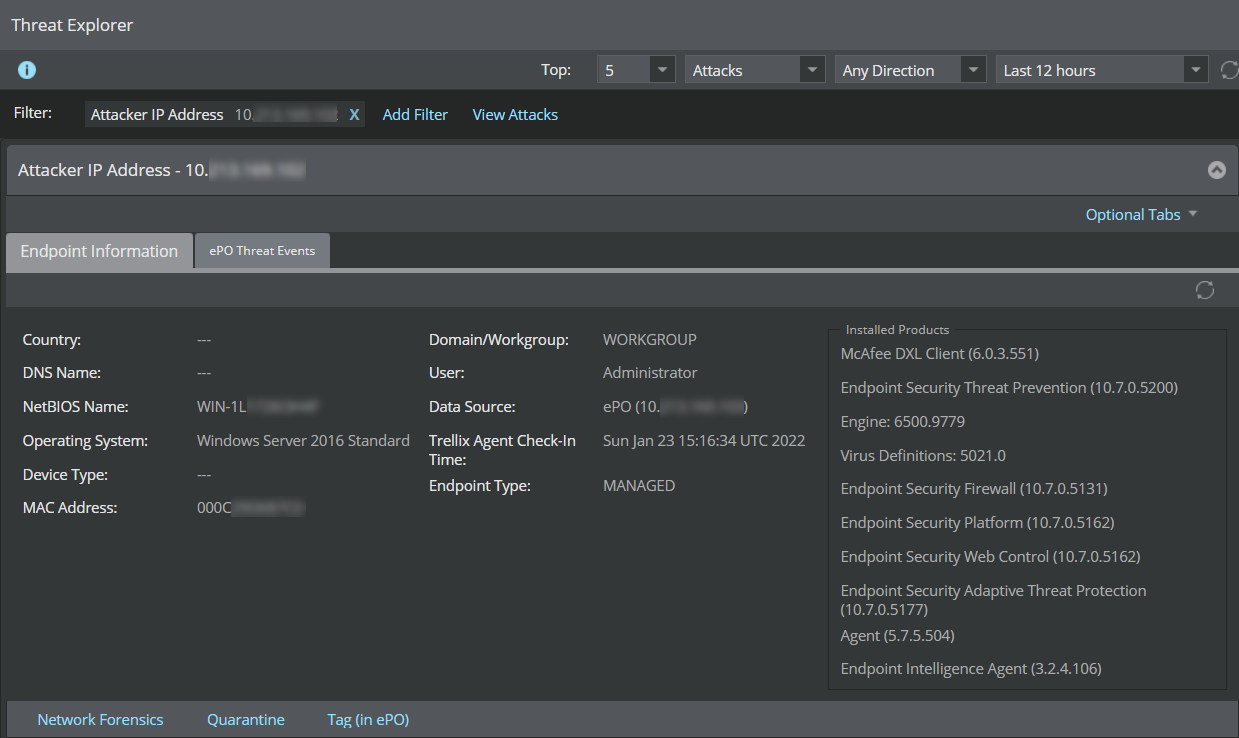Select Endpoint Security Firewall (10.7.0.5131) entry
The image size is (1239, 738).
pos(974,489)
